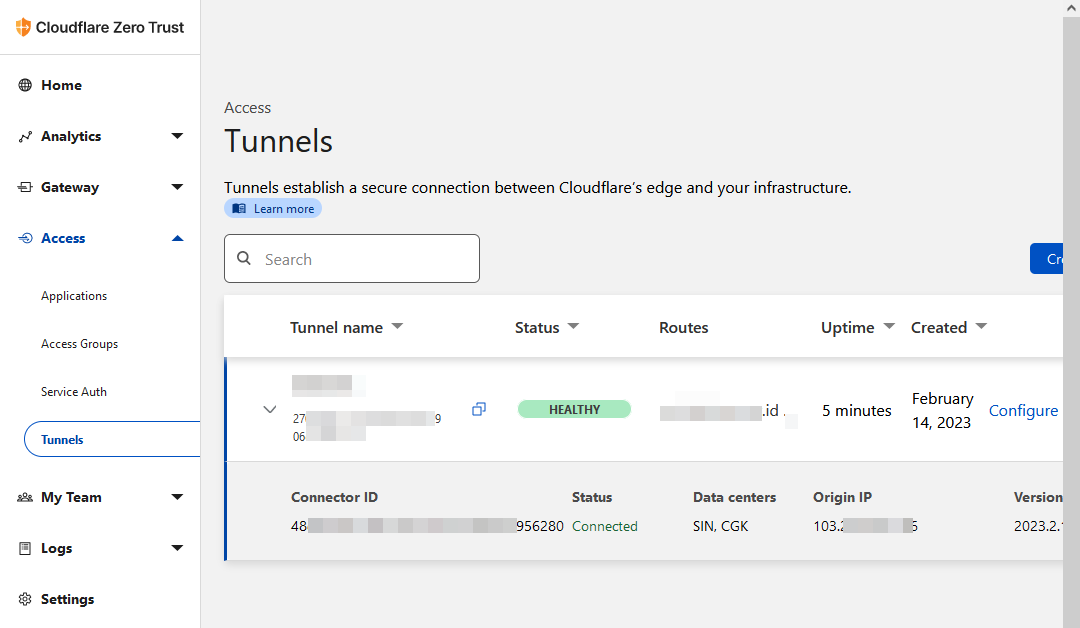Click the magnifier icon in the search box

coord(244,258)
